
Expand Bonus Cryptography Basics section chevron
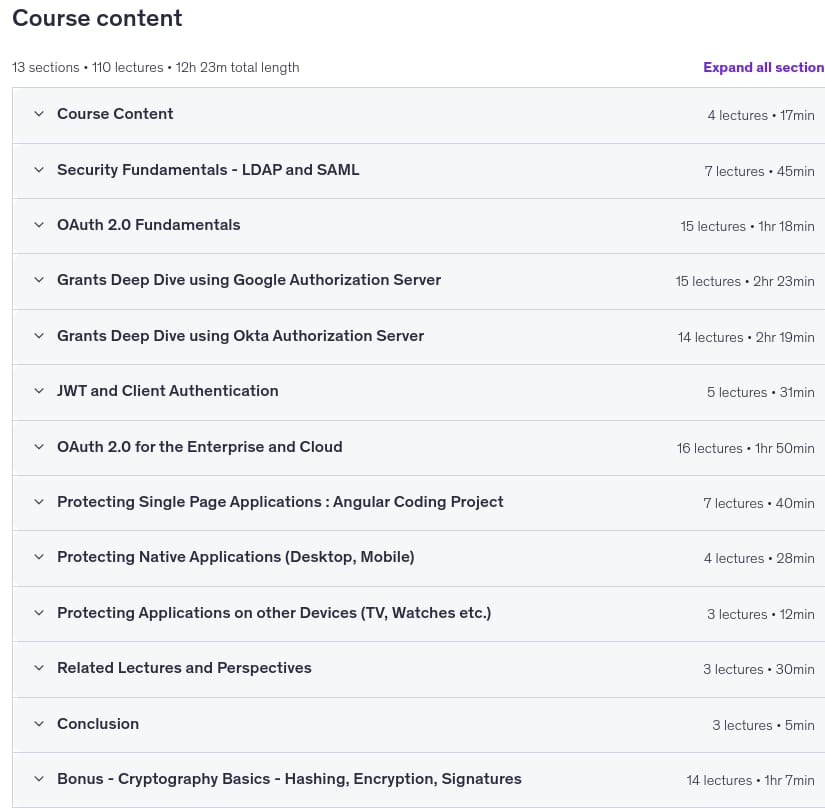point(39,779)
